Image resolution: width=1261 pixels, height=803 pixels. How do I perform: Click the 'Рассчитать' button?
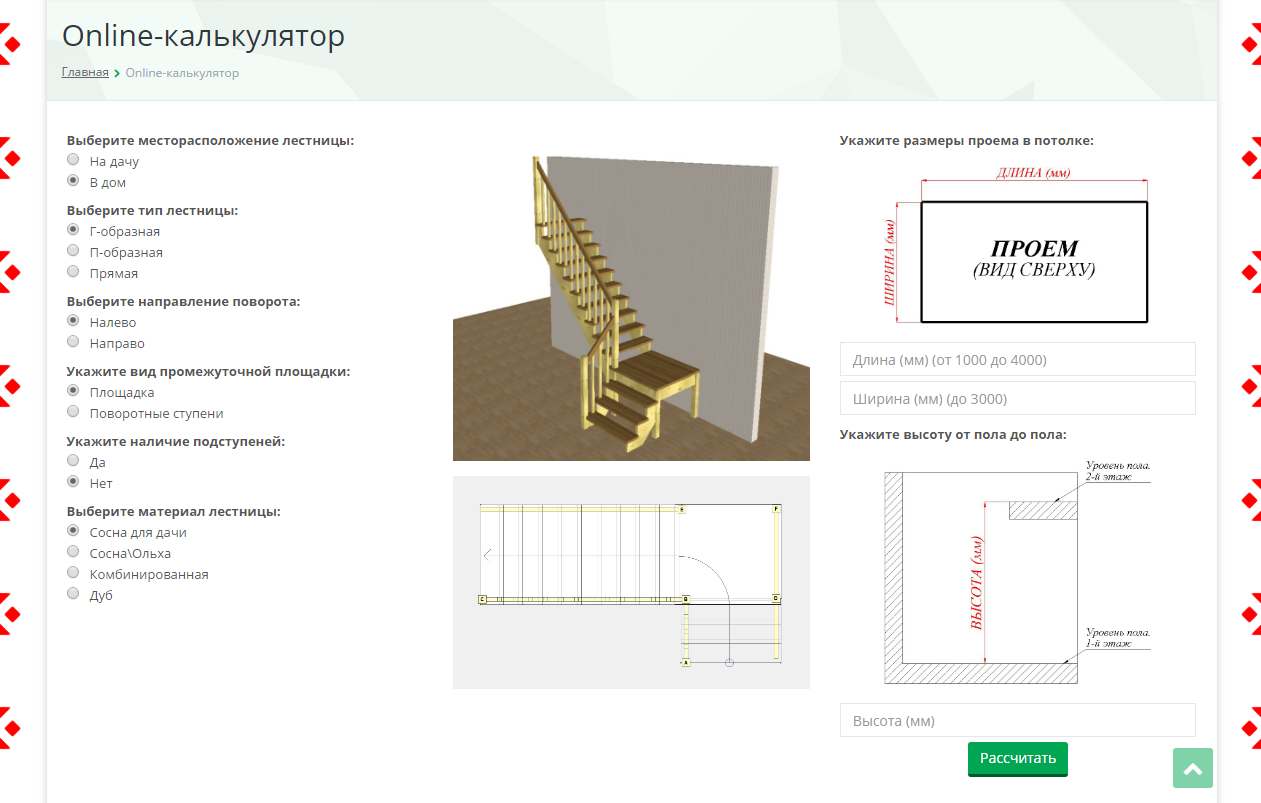coord(1018,759)
